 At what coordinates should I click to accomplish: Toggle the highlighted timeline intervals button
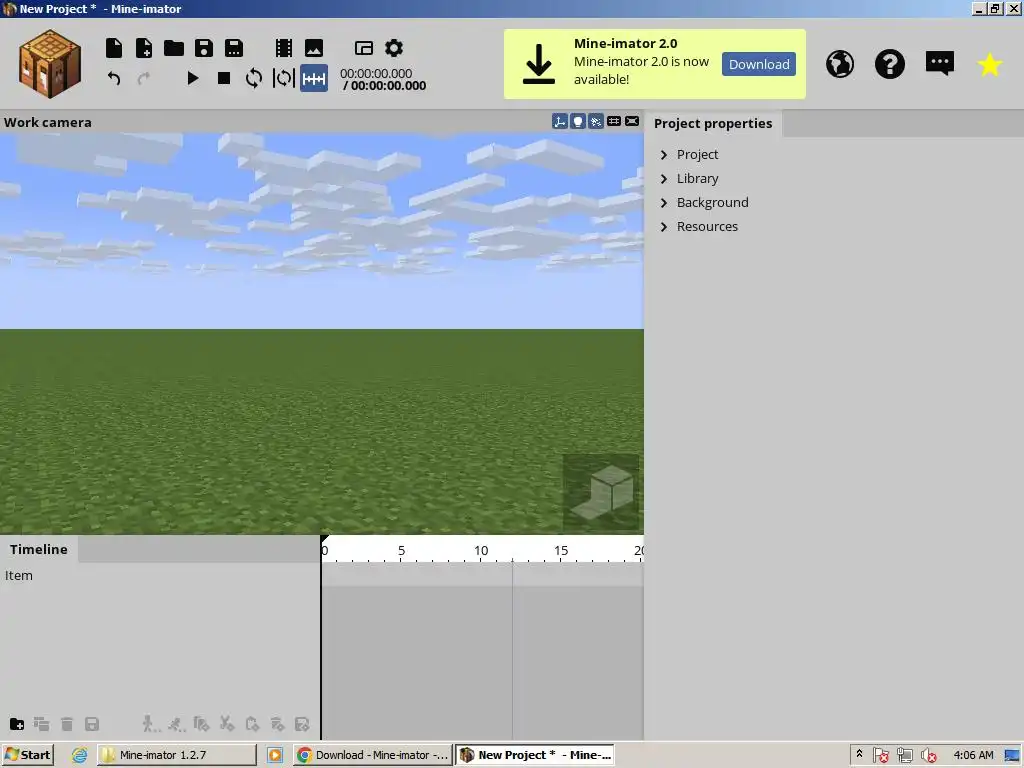pyautogui.click(x=313, y=78)
